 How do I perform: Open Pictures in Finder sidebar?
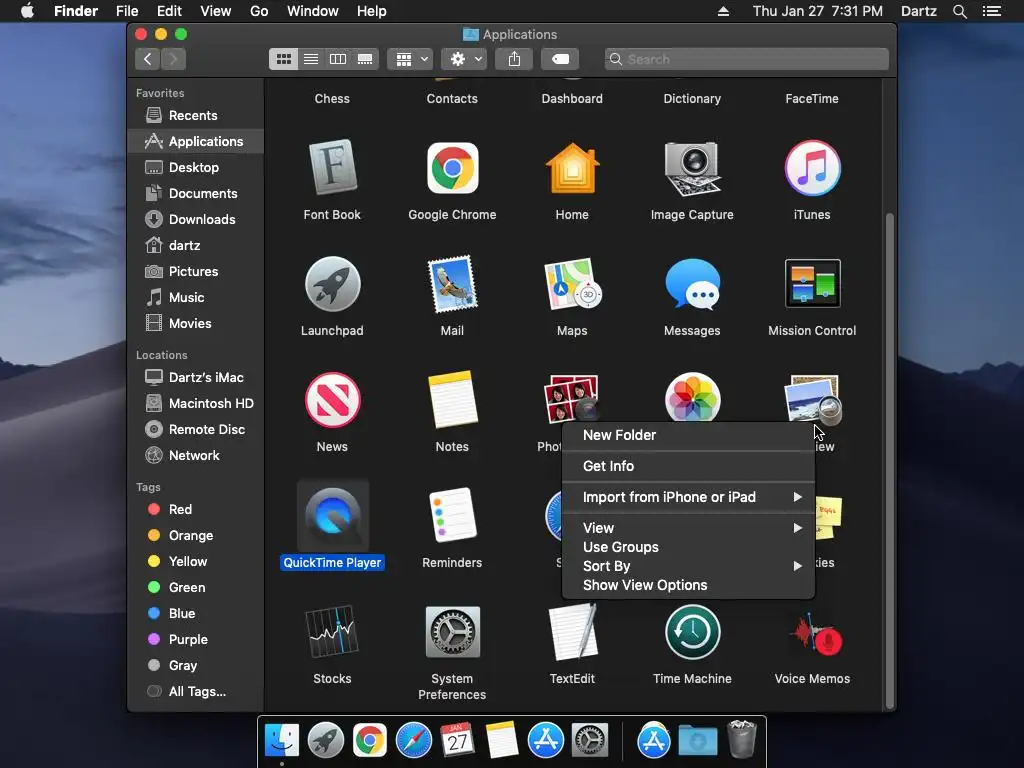196,272
